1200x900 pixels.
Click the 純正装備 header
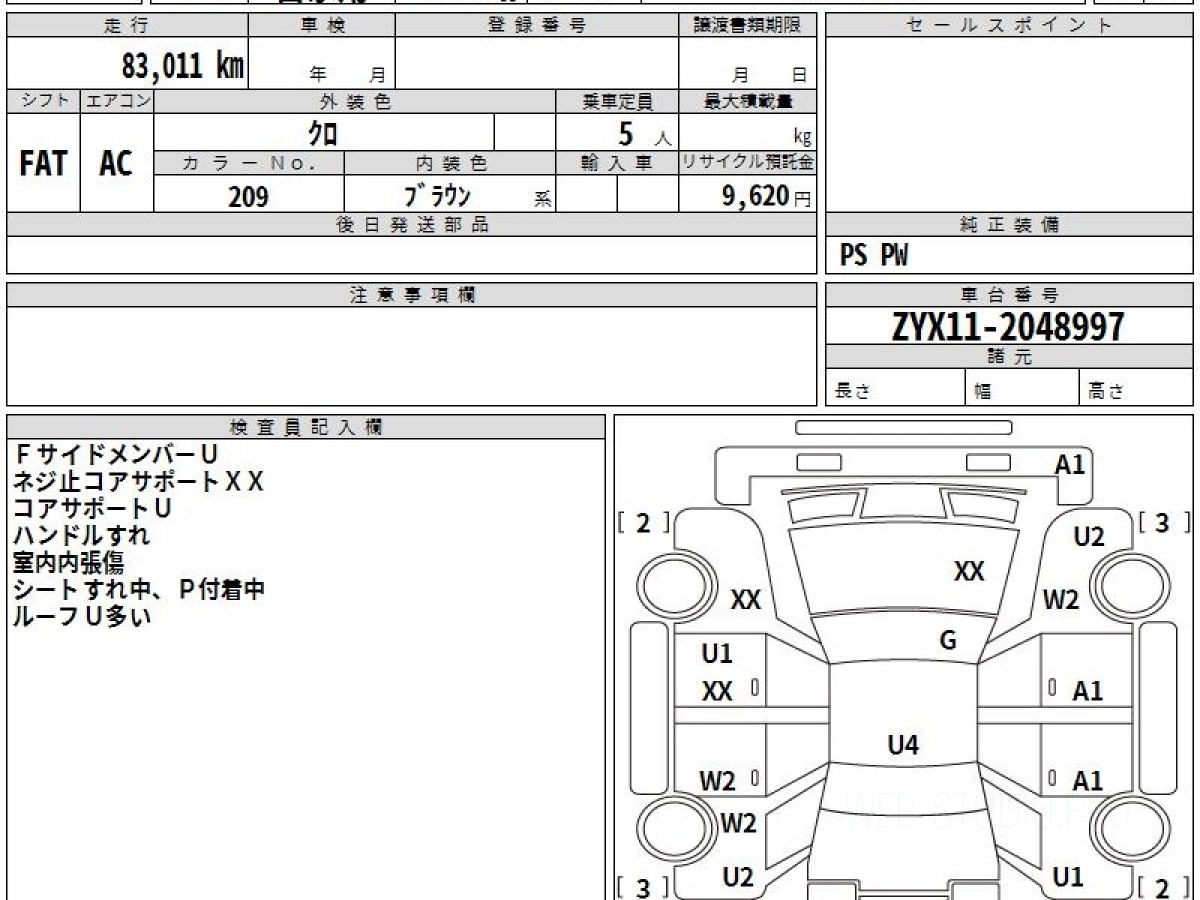click(x=1009, y=225)
